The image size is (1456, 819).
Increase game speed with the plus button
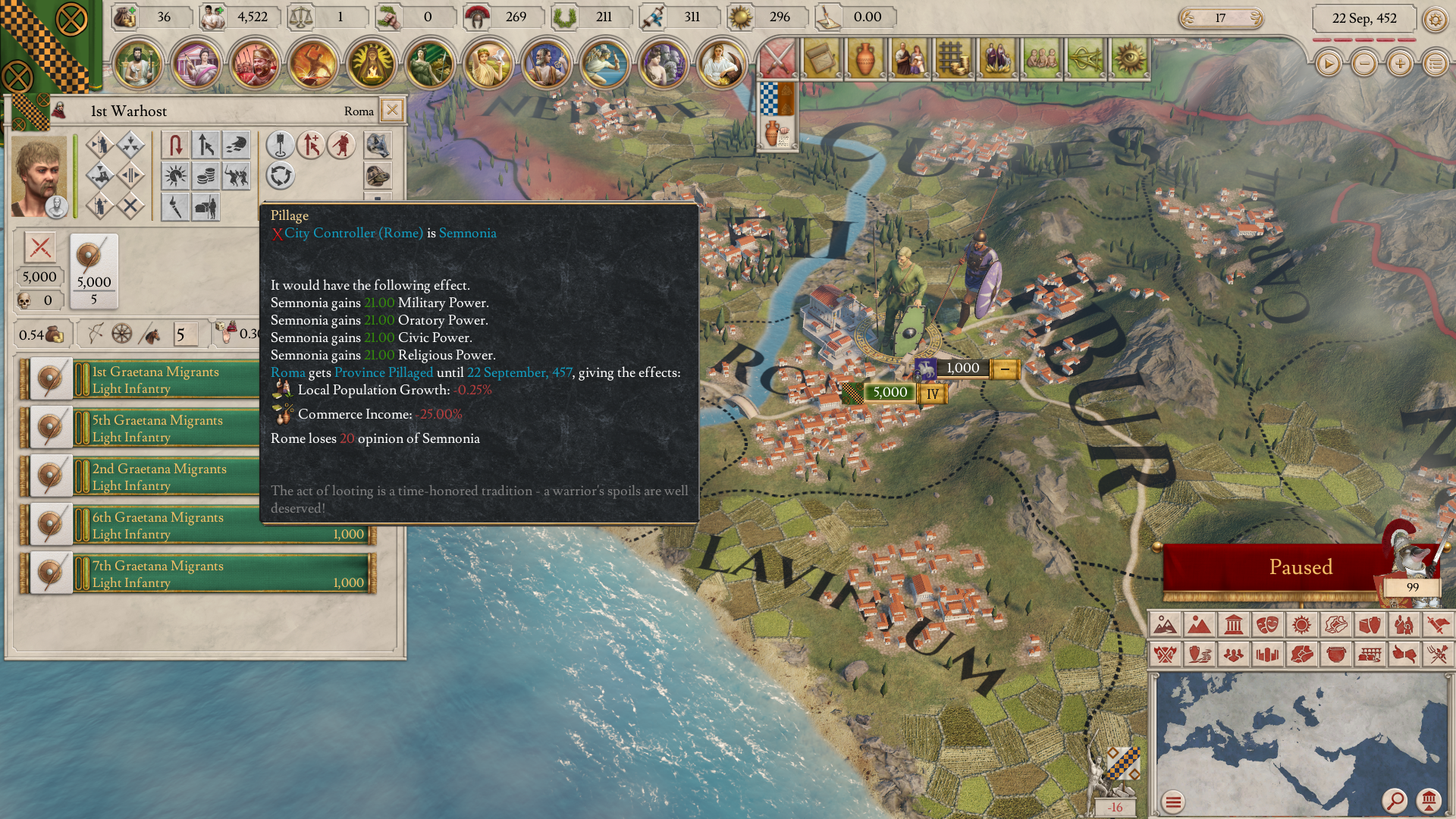click(1400, 64)
